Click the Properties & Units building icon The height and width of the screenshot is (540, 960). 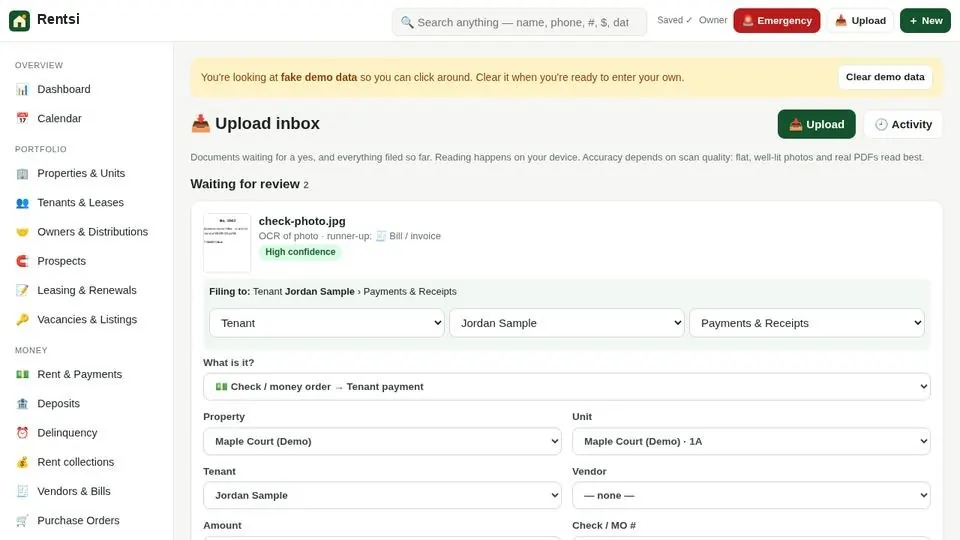point(22,173)
